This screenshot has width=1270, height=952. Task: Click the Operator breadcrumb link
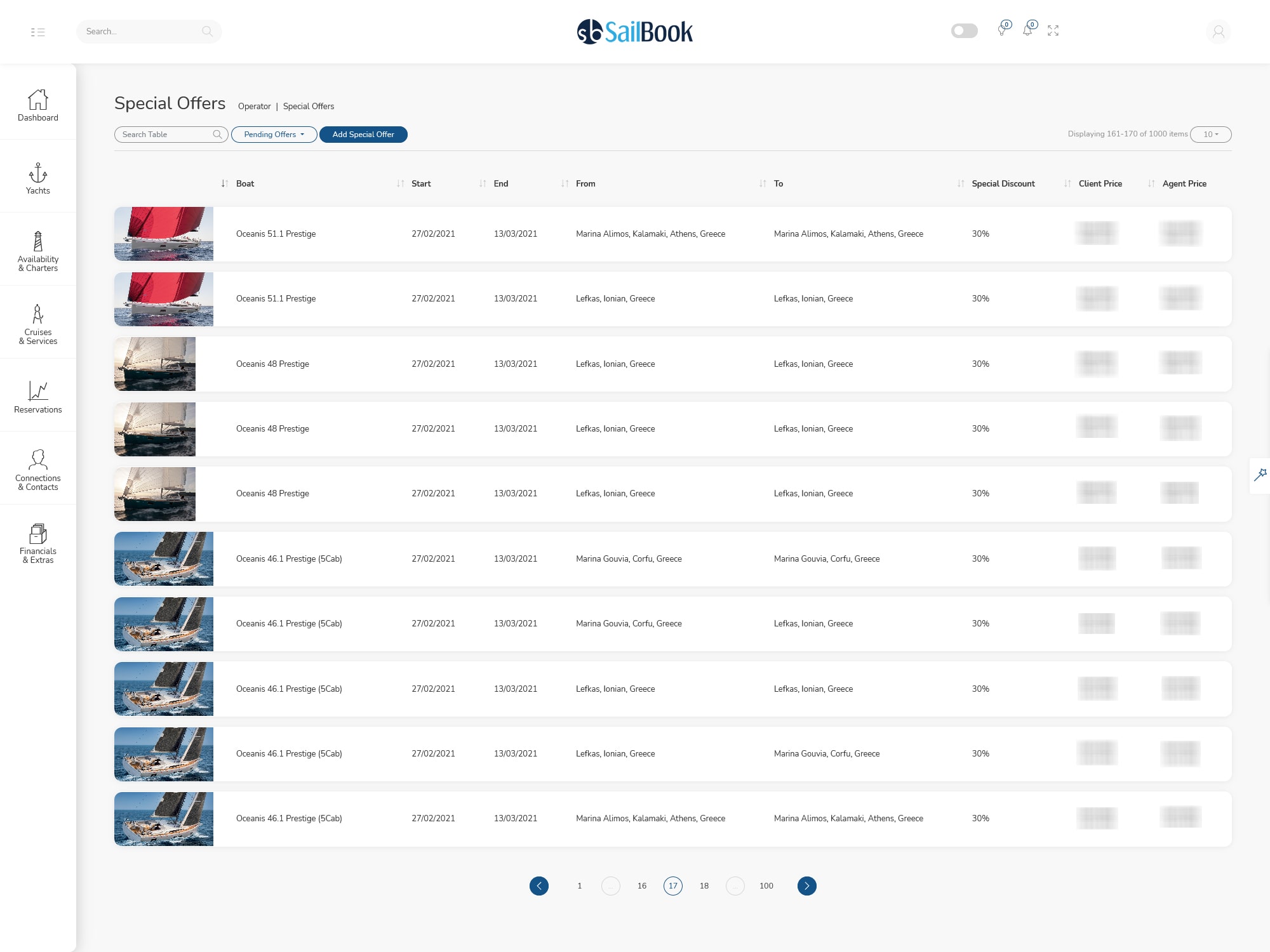[x=254, y=106]
